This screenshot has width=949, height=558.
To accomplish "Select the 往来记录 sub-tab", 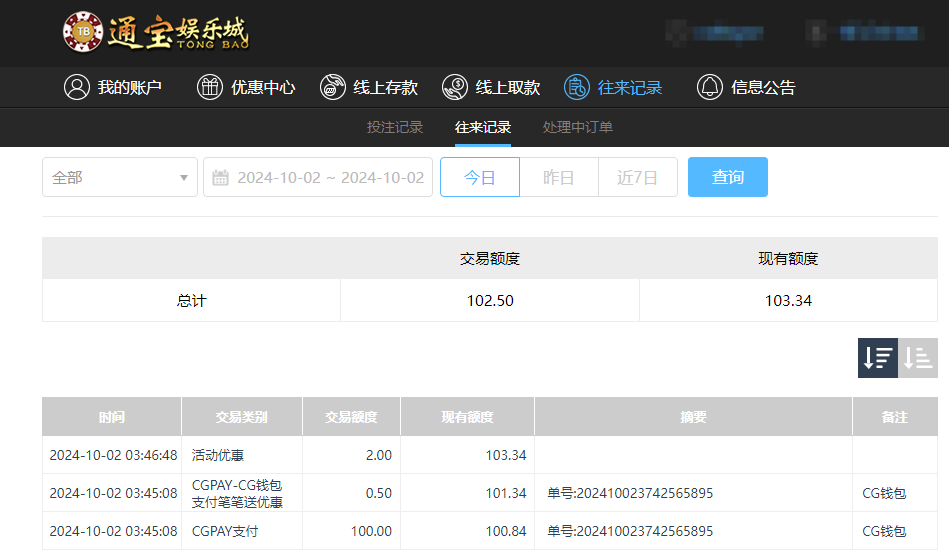I will point(483,127).
